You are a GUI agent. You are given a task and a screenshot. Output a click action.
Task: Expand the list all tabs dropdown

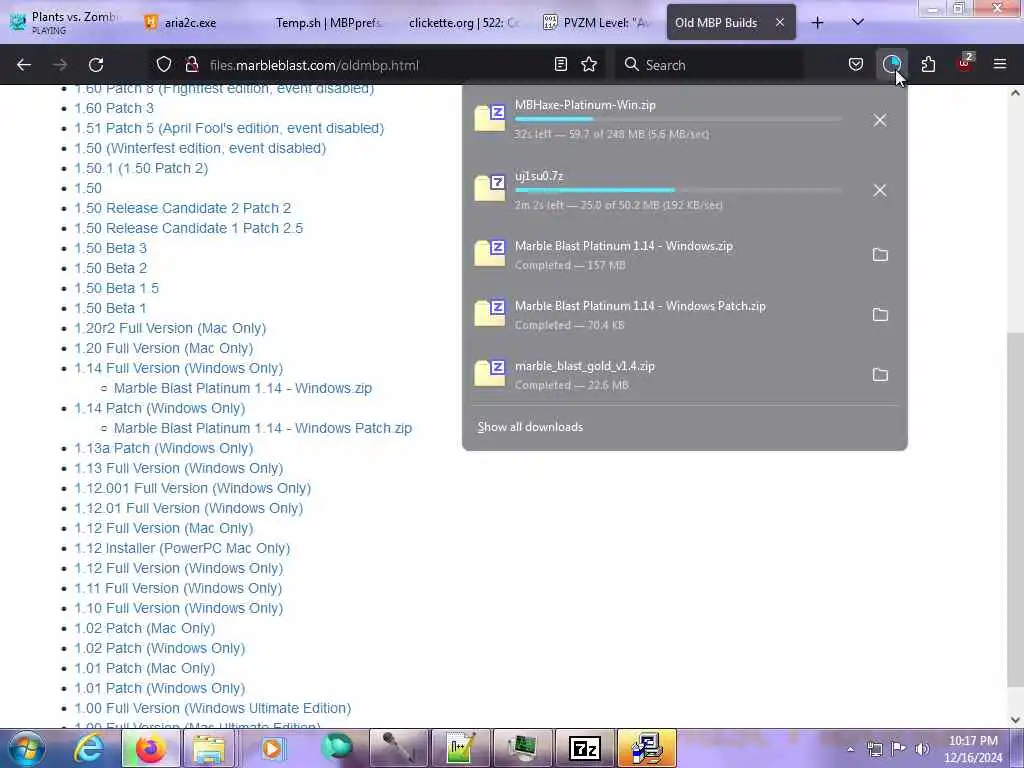tap(857, 22)
